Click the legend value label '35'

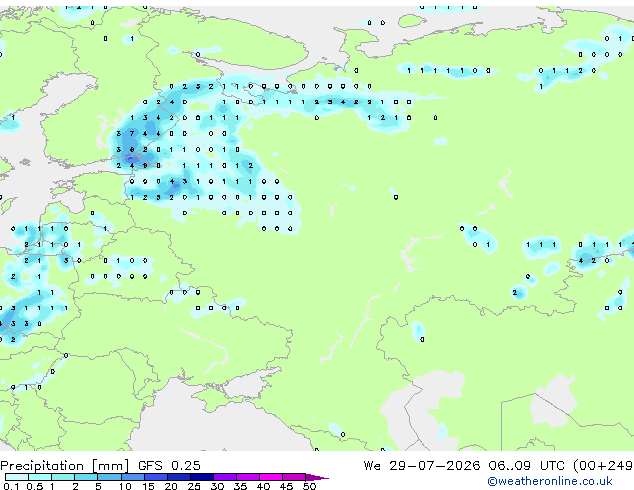click(x=240, y=486)
